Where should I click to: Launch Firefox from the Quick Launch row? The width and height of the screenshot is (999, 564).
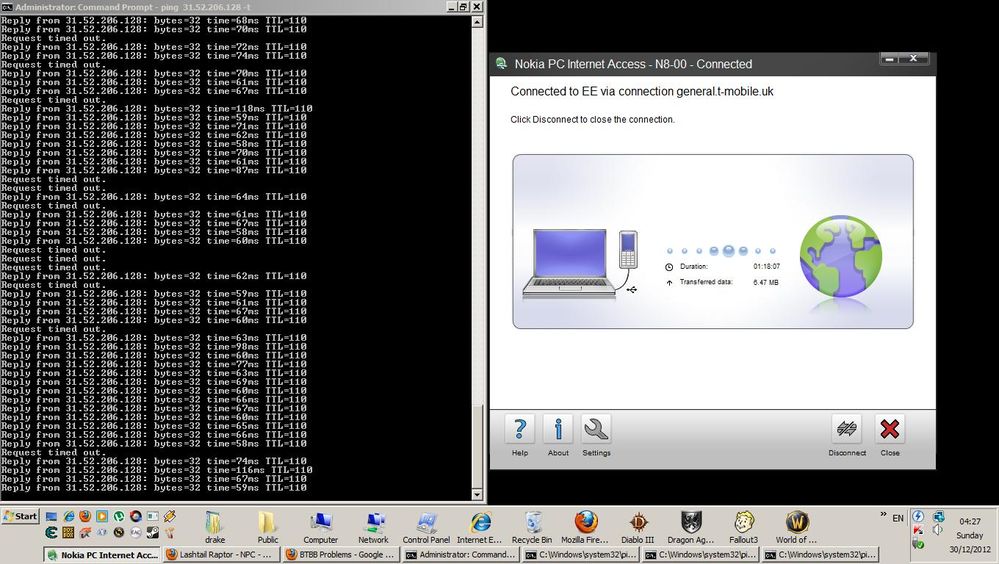click(x=85, y=516)
